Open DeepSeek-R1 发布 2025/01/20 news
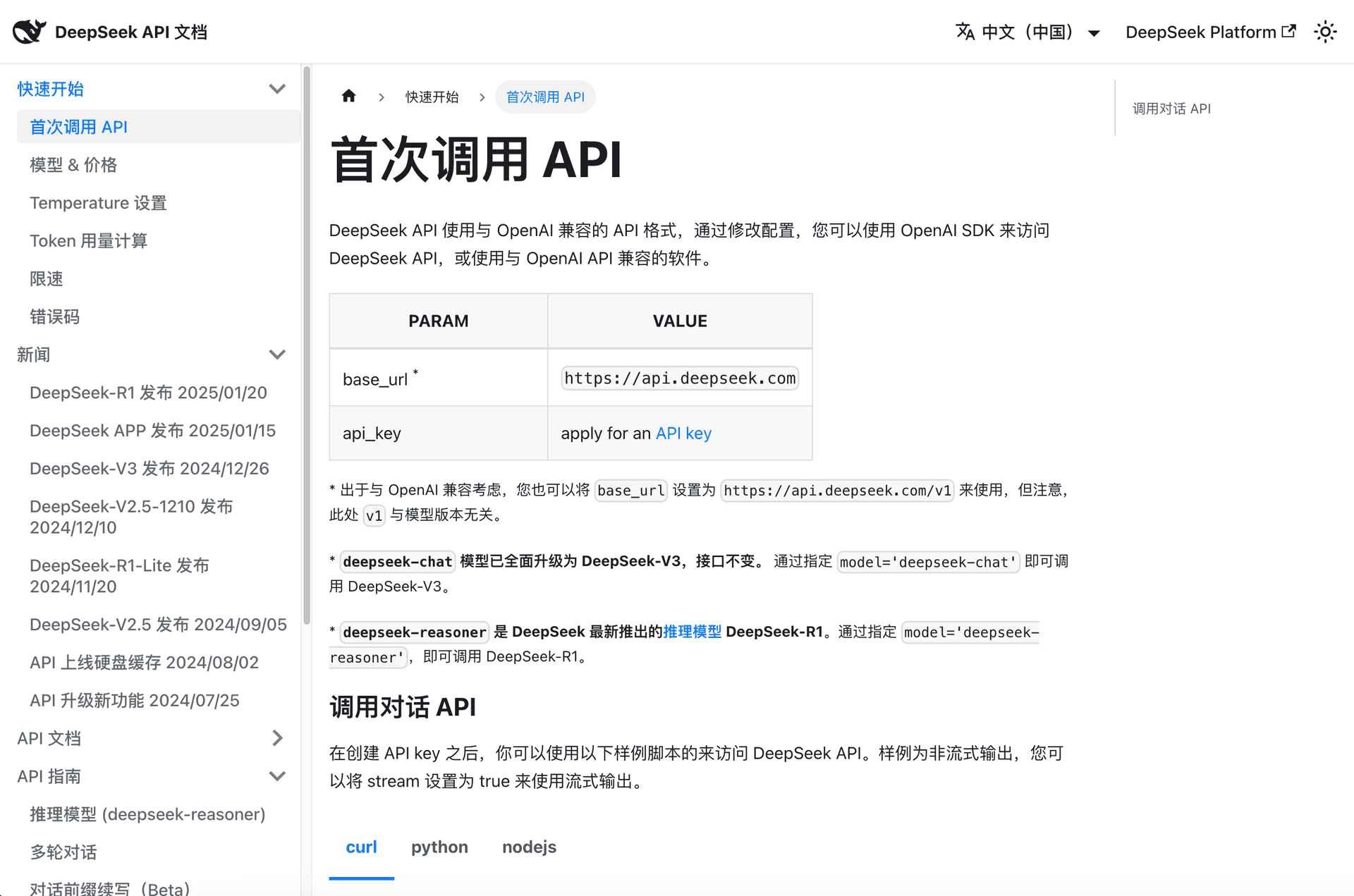1354x896 pixels. point(148,393)
